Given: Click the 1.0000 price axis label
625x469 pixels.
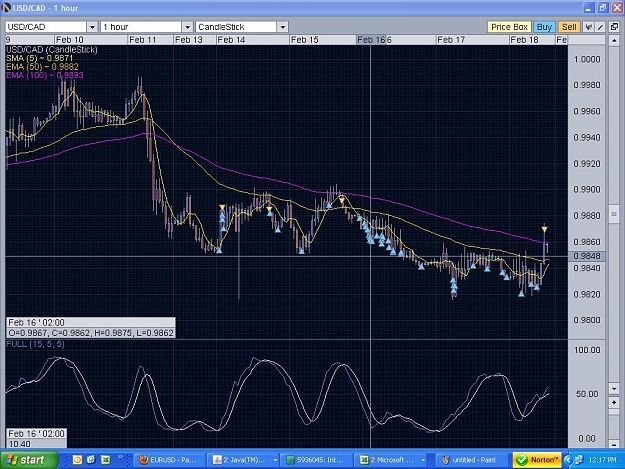Looking at the screenshot, I should [x=587, y=59].
